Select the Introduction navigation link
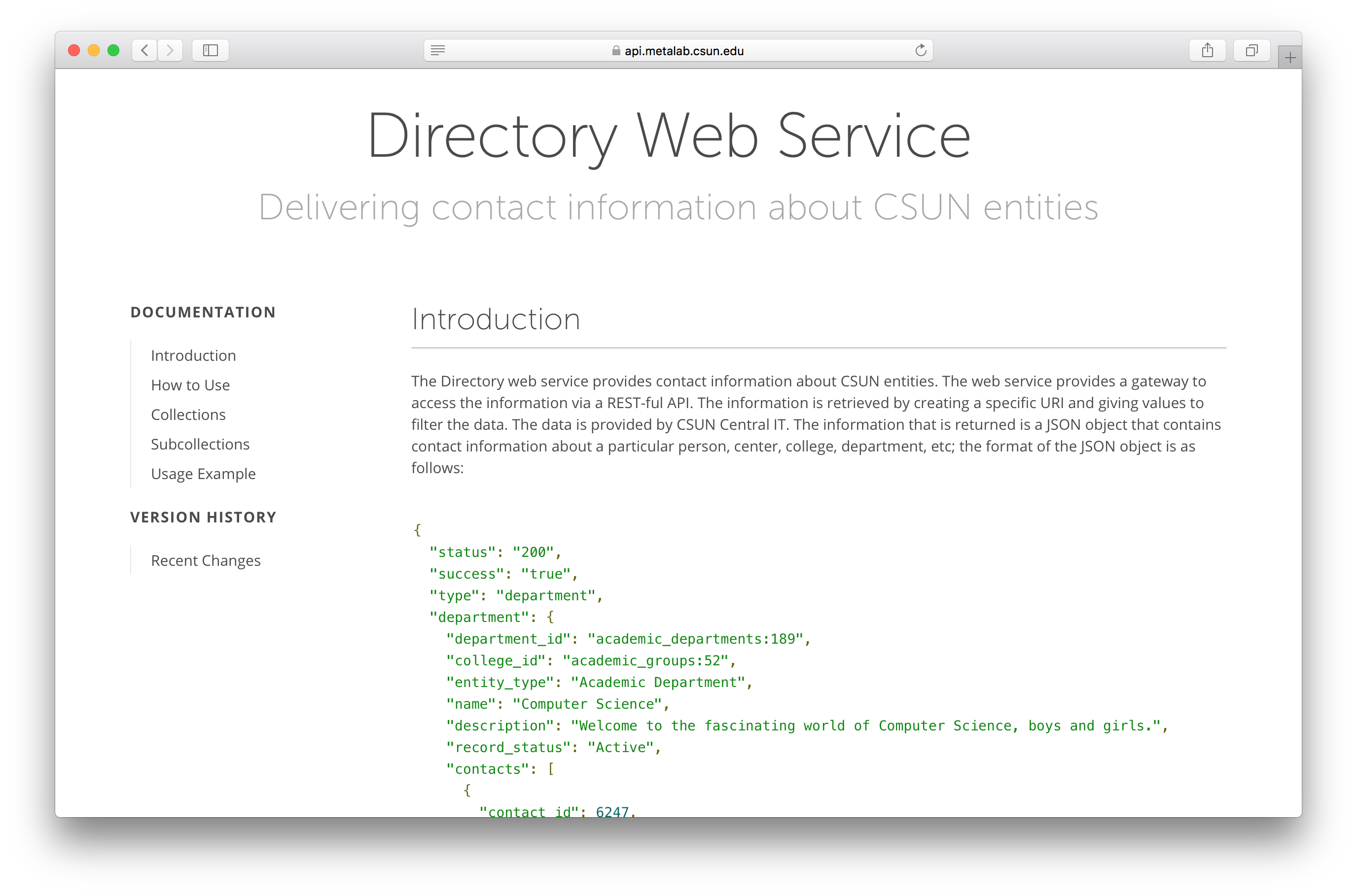The height and width of the screenshot is (896, 1357). (x=193, y=355)
